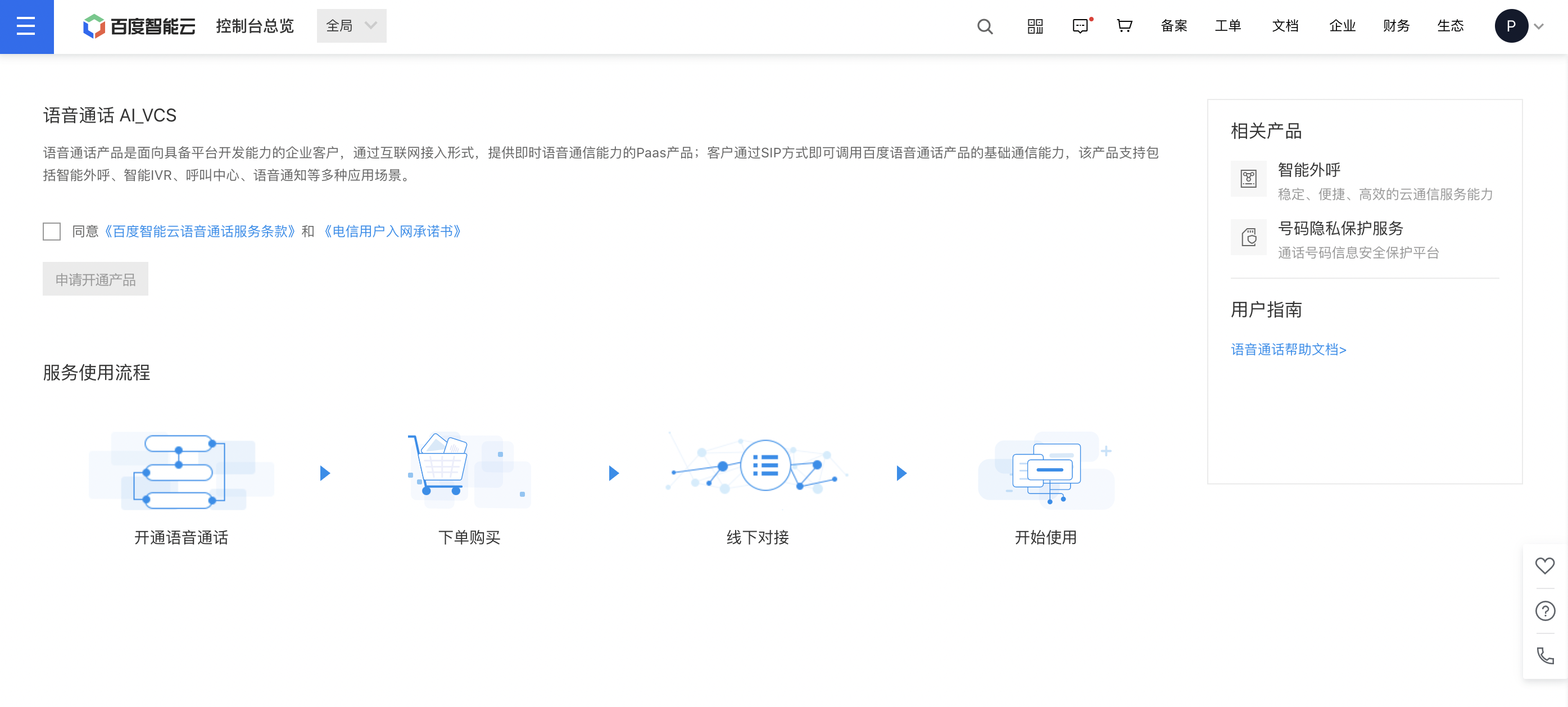Open the 工单 menu
The width and height of the screenshot is (1568, 707).
tap(1228, 26)
